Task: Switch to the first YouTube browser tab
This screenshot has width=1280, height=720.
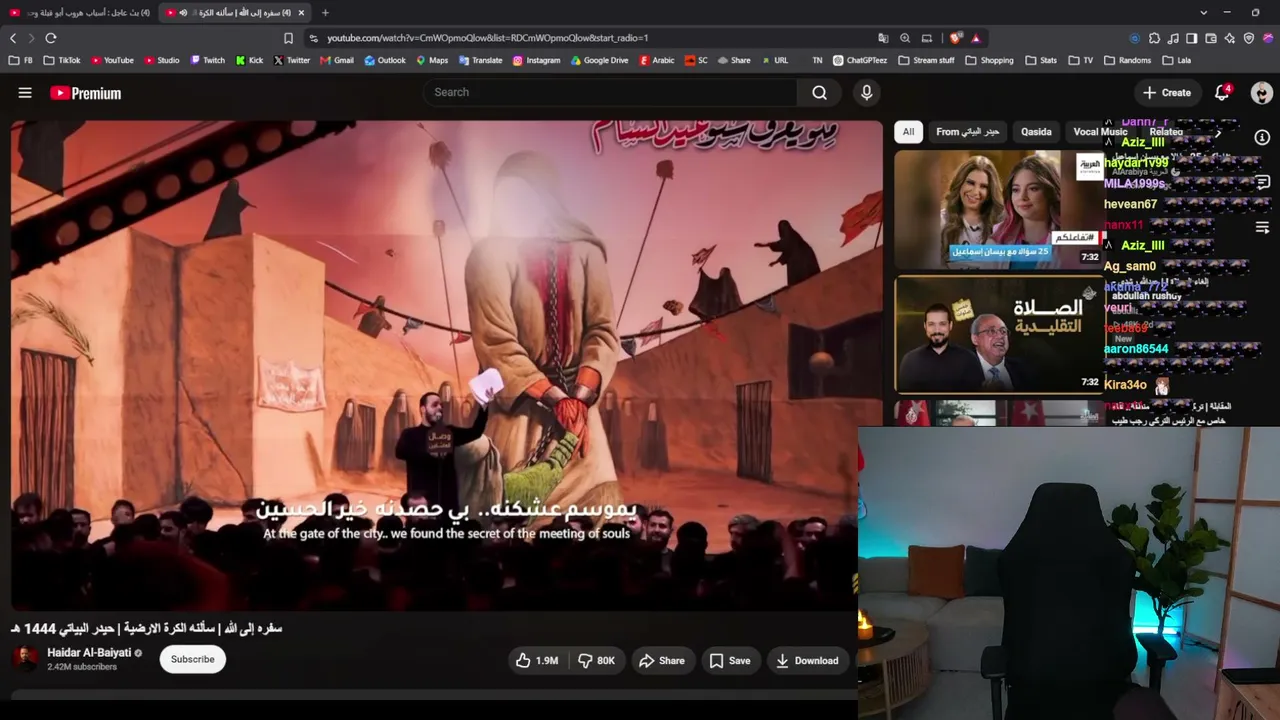Action: (80, 13)
